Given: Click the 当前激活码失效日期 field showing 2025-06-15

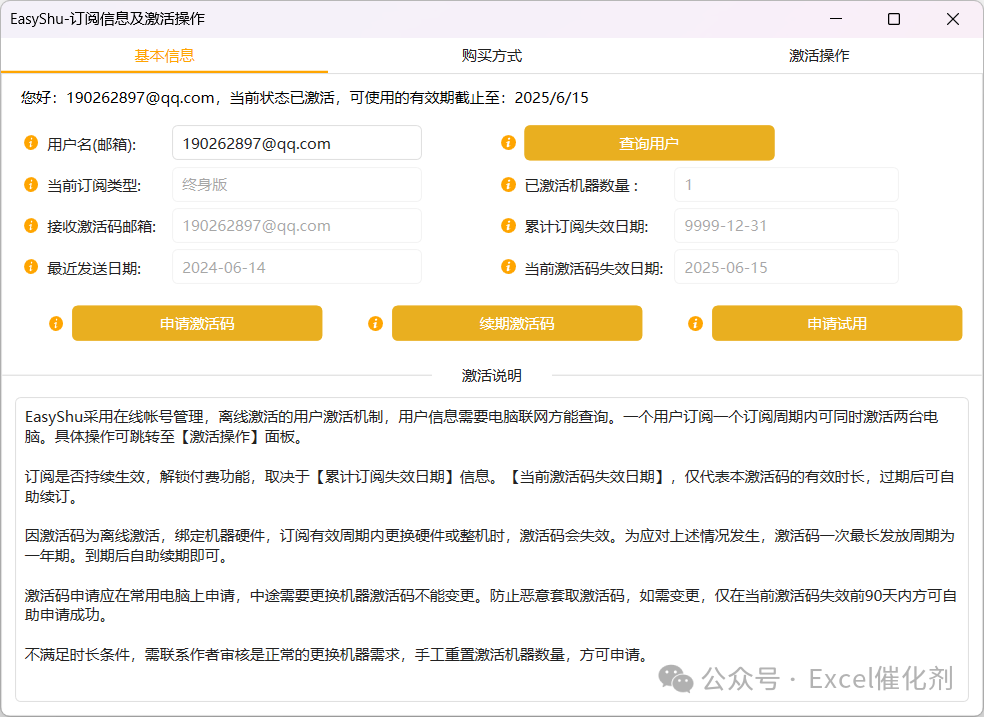Looking at the screenshot, I should coord(786,267).
